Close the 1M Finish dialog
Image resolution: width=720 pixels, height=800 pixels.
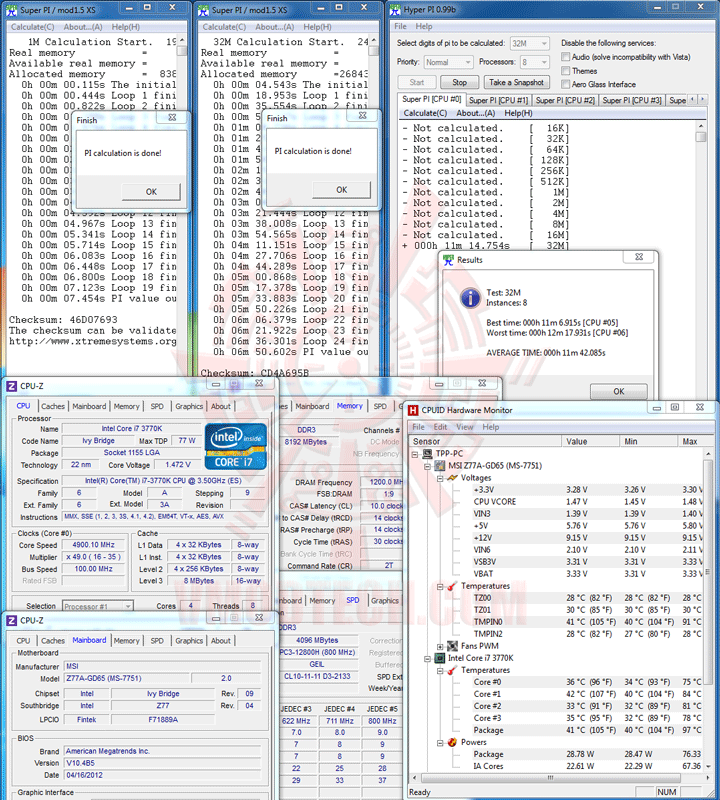[x=172, y=117]
